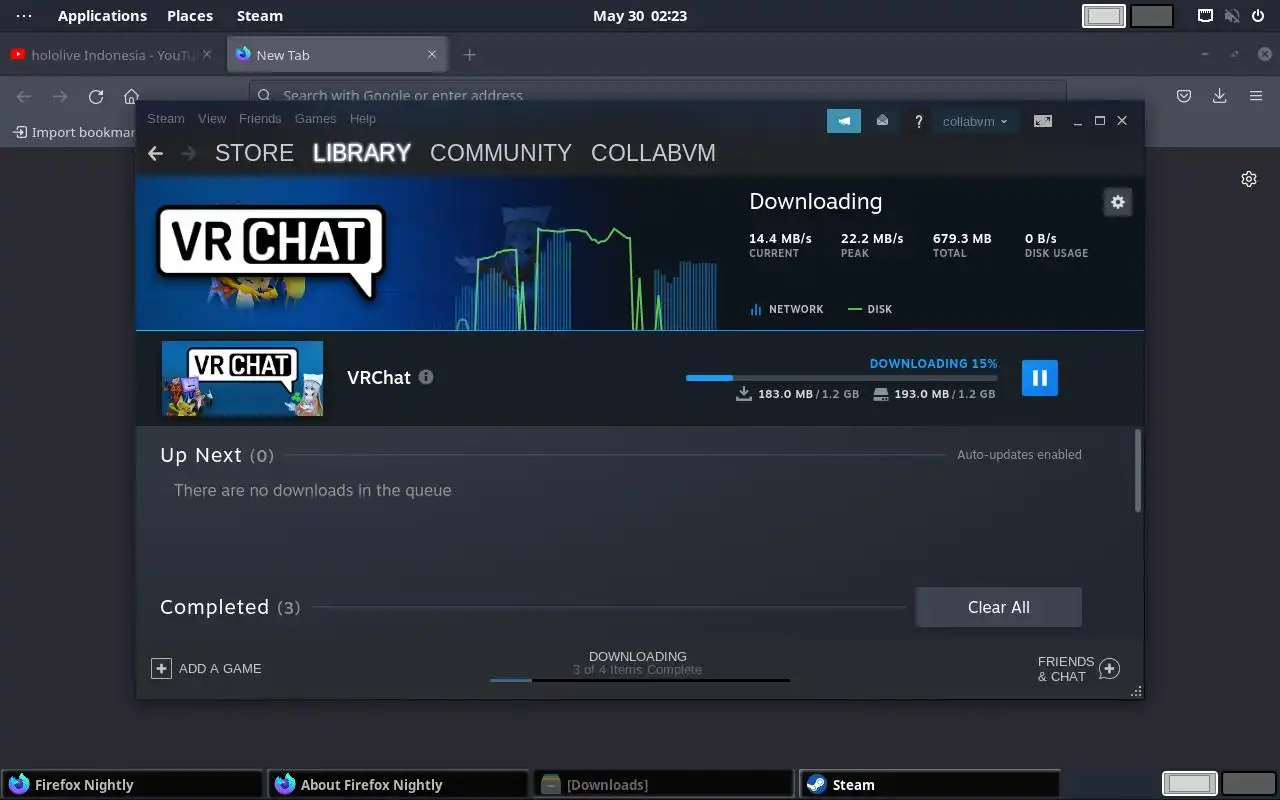This screenshot has width=1280, height=800.
Task: Click the muted volume icon in panel
Action: pyautogui.click(x=1232, y=16)
